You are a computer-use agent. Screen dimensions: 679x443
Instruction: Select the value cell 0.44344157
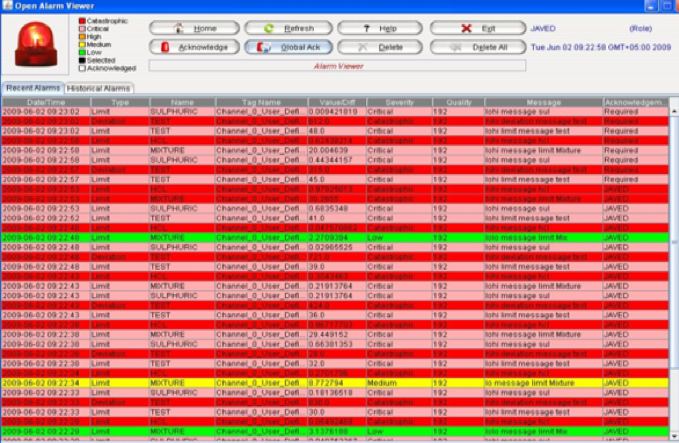click(x=337, y=160)
